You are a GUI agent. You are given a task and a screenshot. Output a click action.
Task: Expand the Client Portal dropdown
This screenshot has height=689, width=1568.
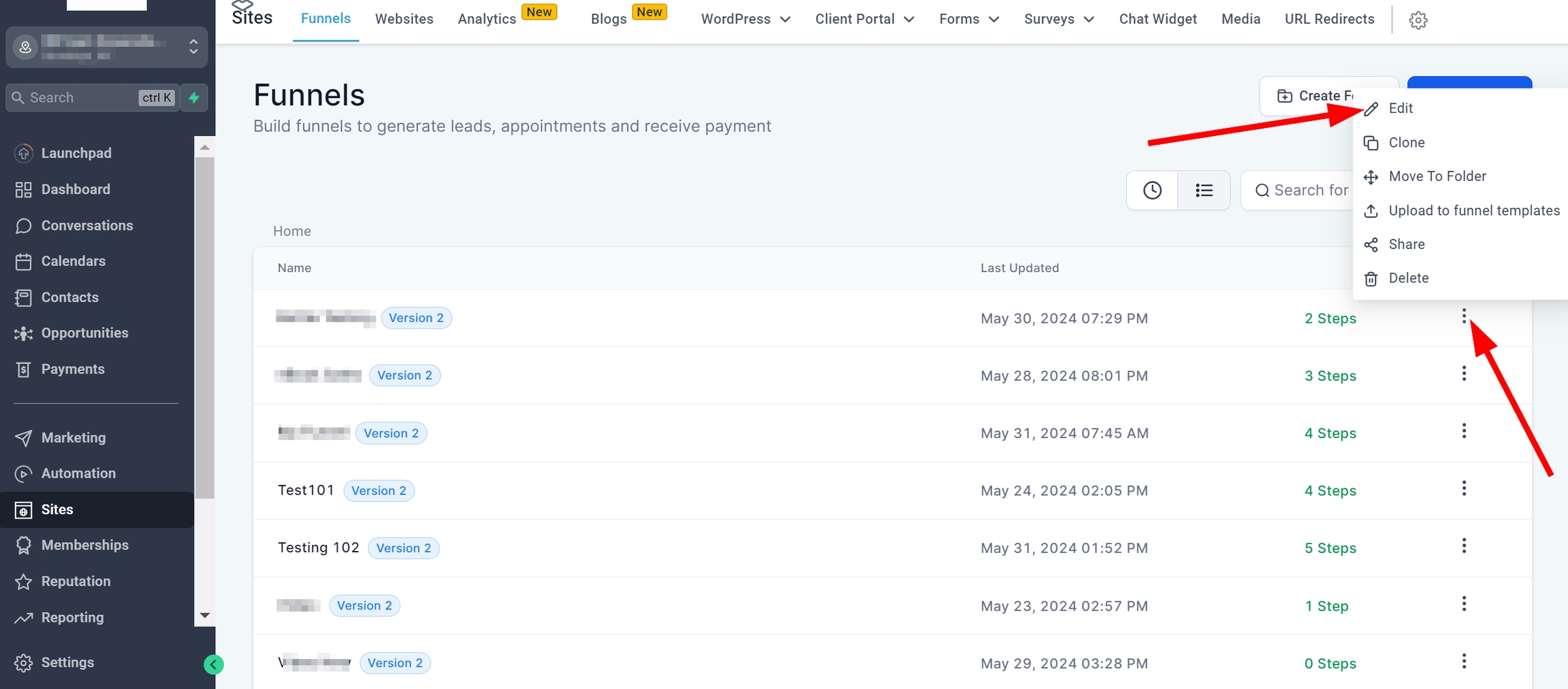(864, 19)
